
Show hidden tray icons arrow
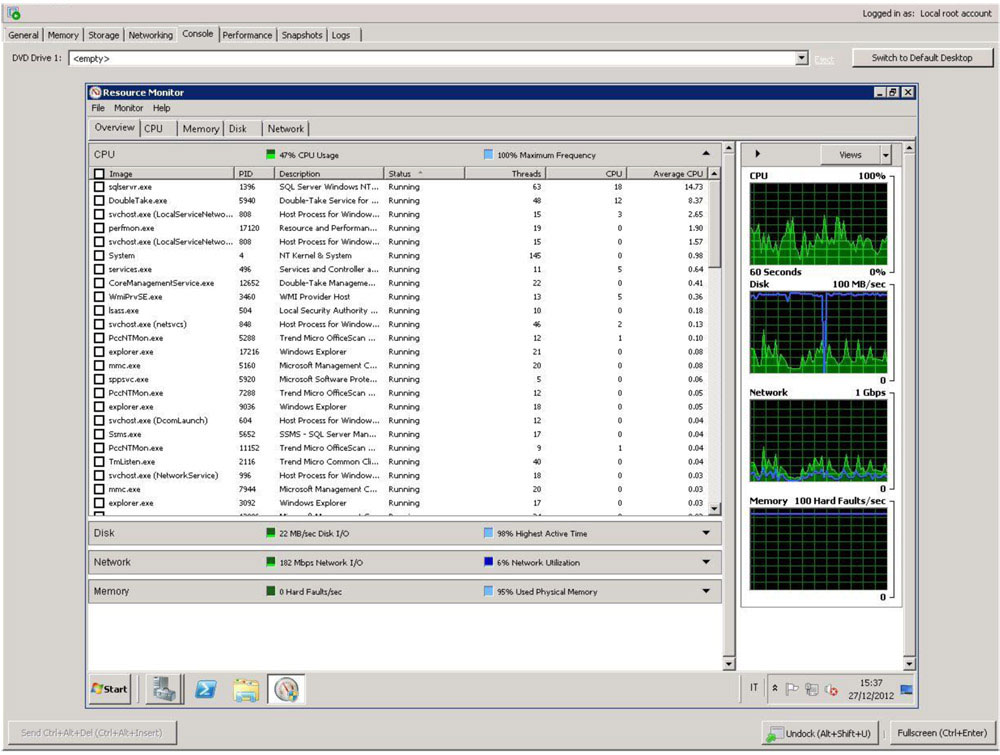[775, 689]
